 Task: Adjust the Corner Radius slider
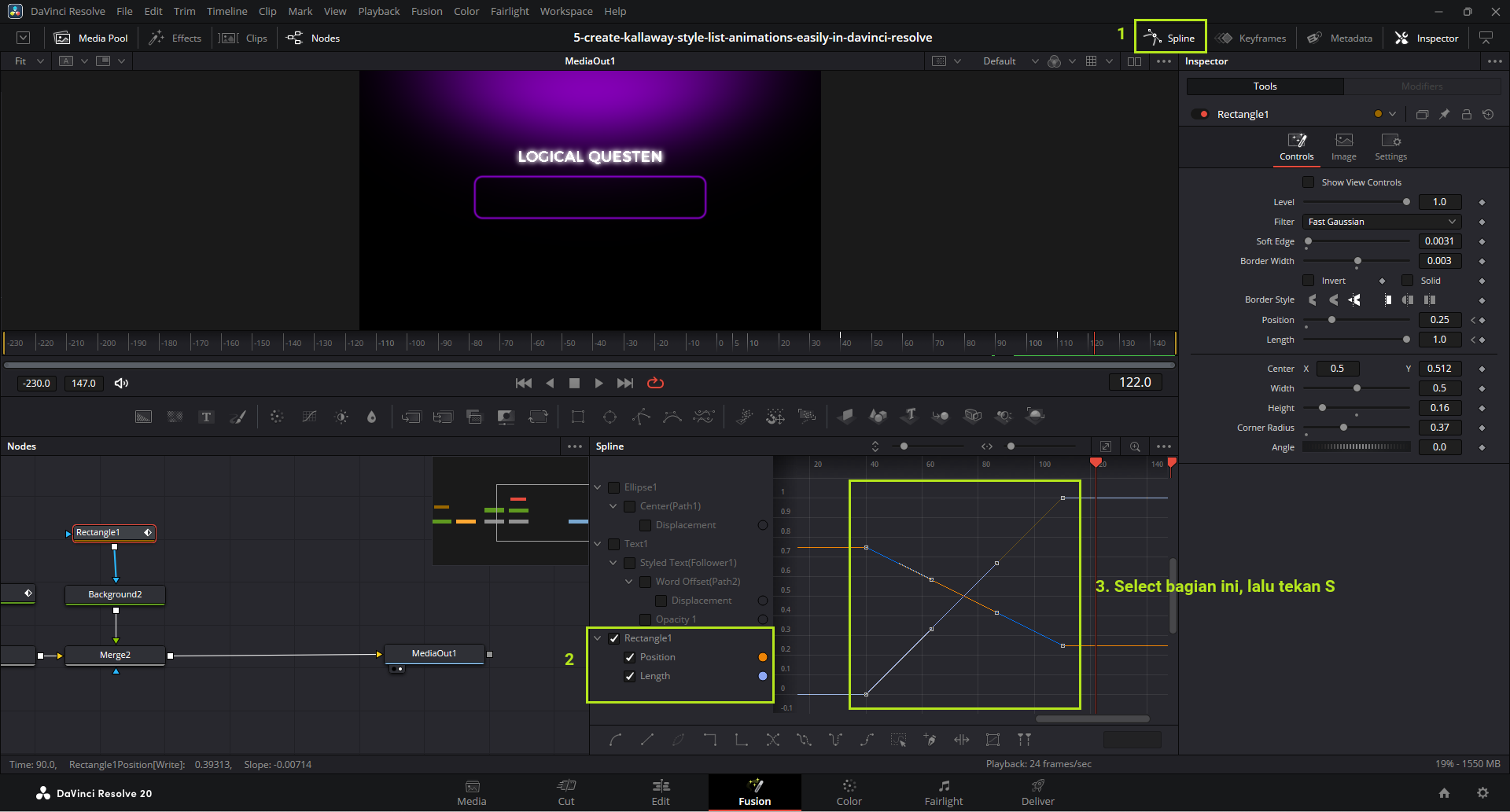point(1343,428)
